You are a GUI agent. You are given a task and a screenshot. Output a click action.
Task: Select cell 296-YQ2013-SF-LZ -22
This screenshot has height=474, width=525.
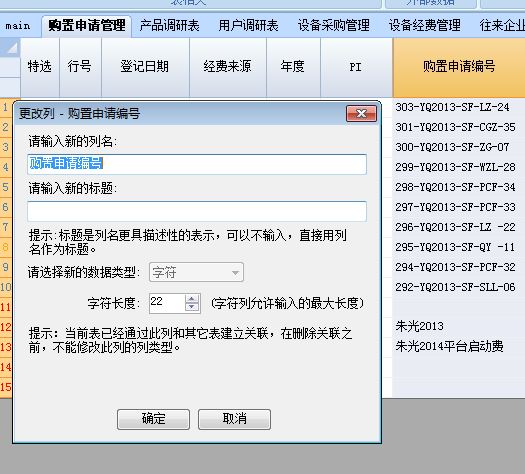[459, 227]
